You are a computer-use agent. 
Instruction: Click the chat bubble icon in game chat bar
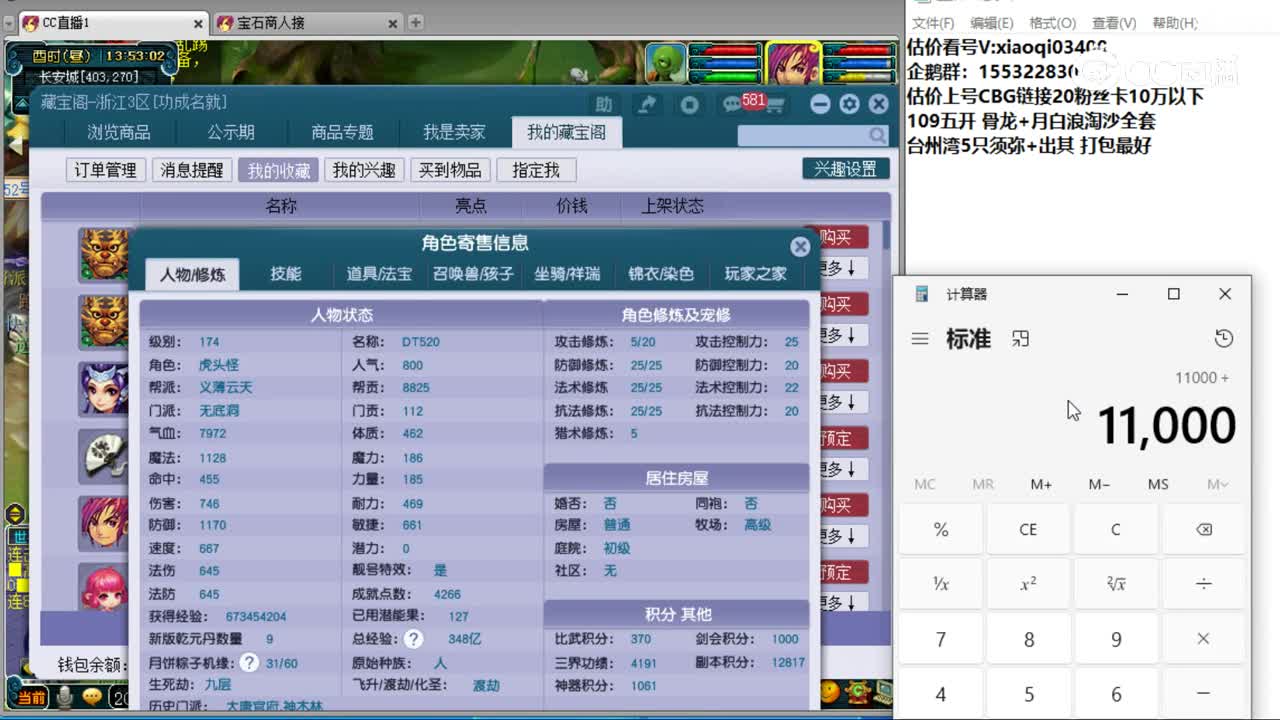click(x=92, y=696)
